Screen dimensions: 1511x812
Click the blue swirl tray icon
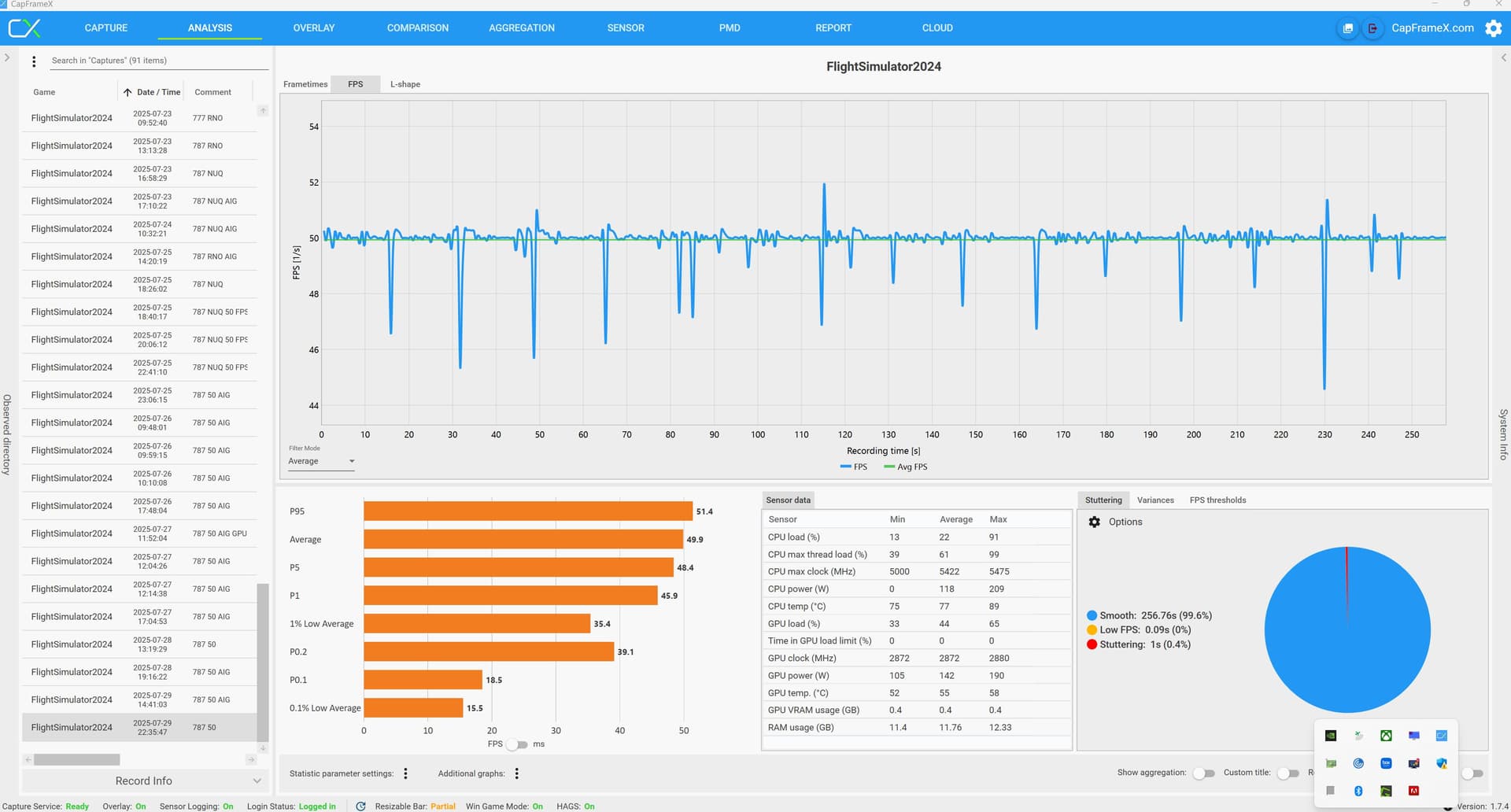(x=1358, y=763)
